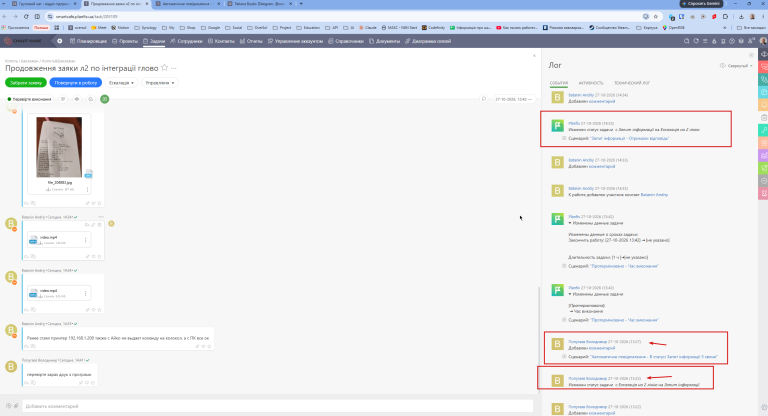768x416 pixels.
Task: Open the Сотрудники menu item
Action: point(186,41)
